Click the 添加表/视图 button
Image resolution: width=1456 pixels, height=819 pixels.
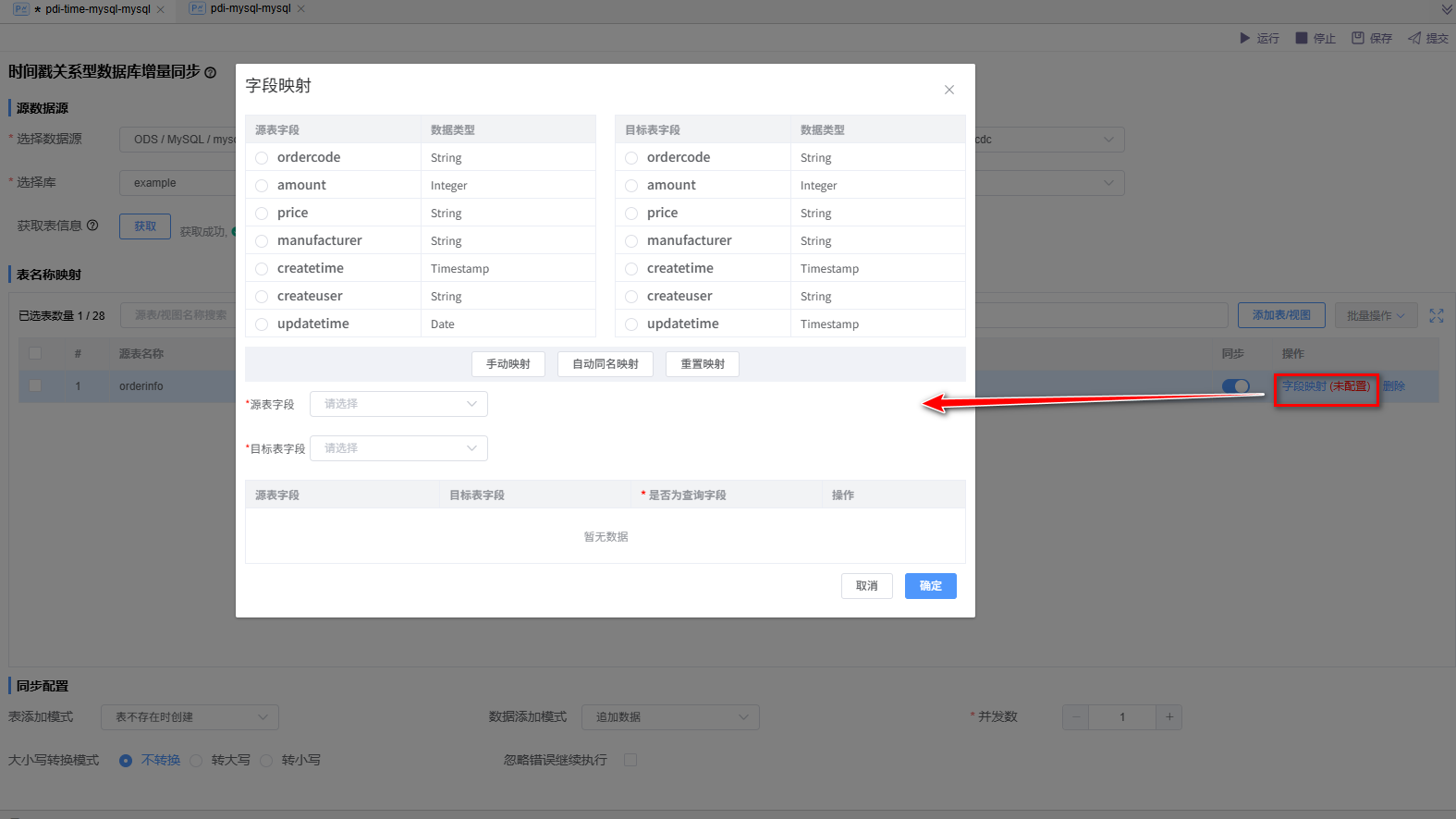click(x=1281, y=315)
